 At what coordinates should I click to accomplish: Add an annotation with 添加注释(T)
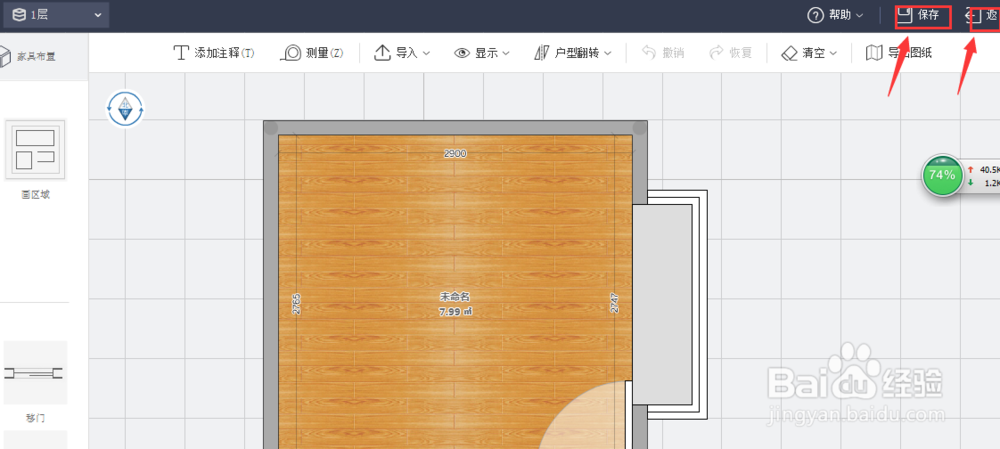point(214,53)
